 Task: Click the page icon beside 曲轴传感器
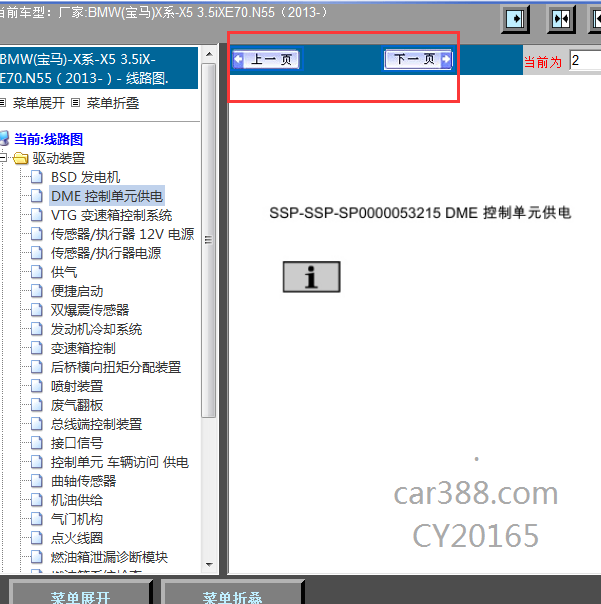tap(37, 481)
